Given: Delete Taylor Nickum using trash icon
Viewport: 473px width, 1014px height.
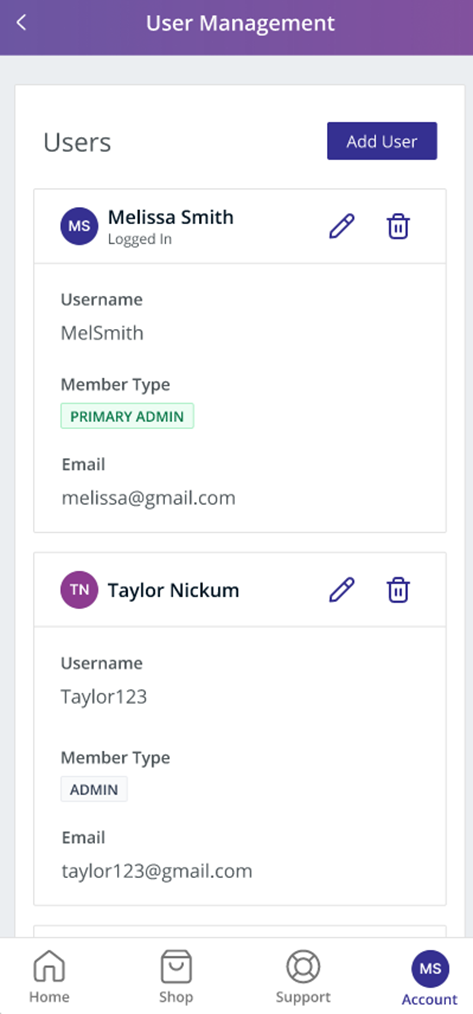Looking at the screenshot, I should [398, 590].
